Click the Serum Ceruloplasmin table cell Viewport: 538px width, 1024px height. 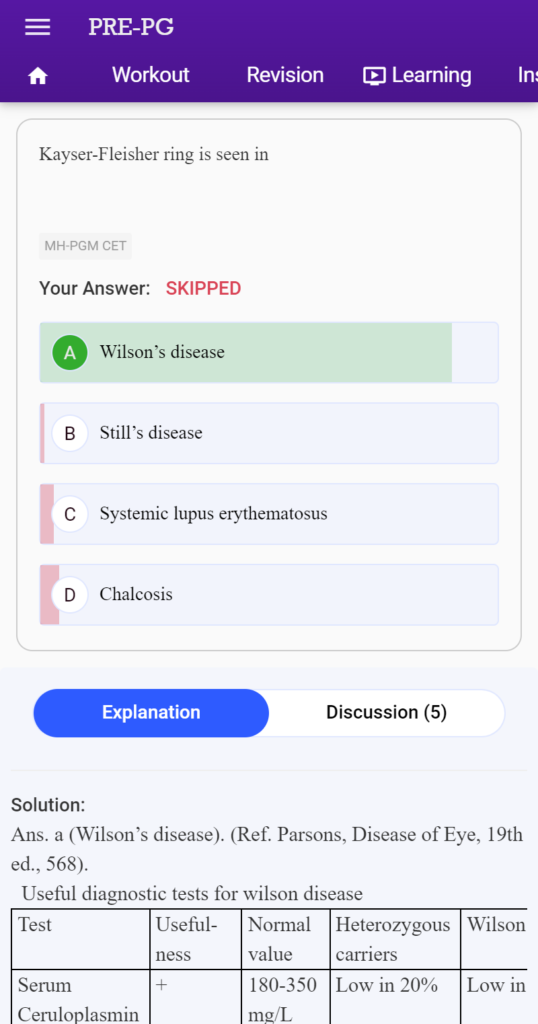(x=80, y=997)
